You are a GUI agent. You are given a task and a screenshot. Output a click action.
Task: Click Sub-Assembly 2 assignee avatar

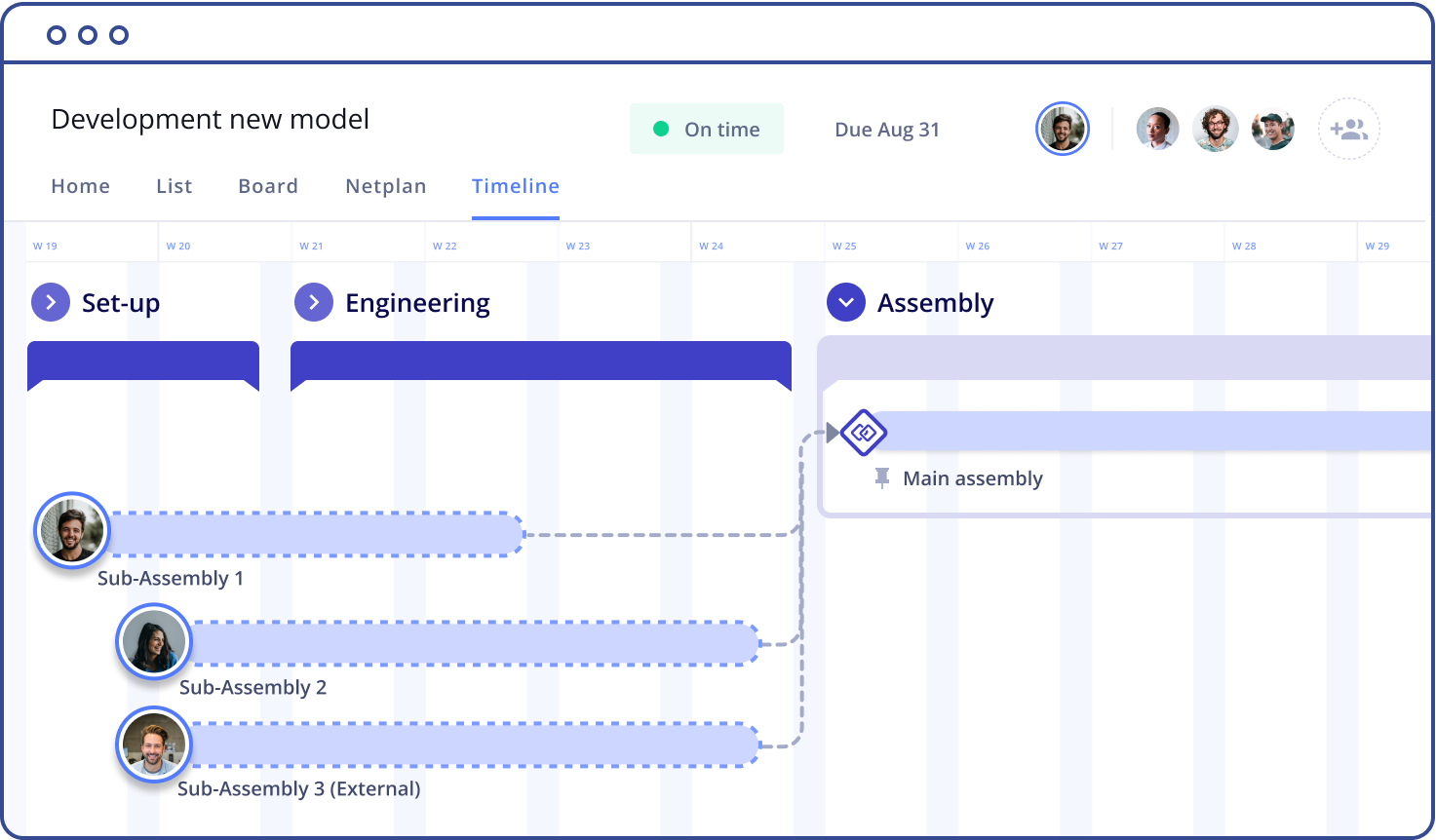click(154, 641)
